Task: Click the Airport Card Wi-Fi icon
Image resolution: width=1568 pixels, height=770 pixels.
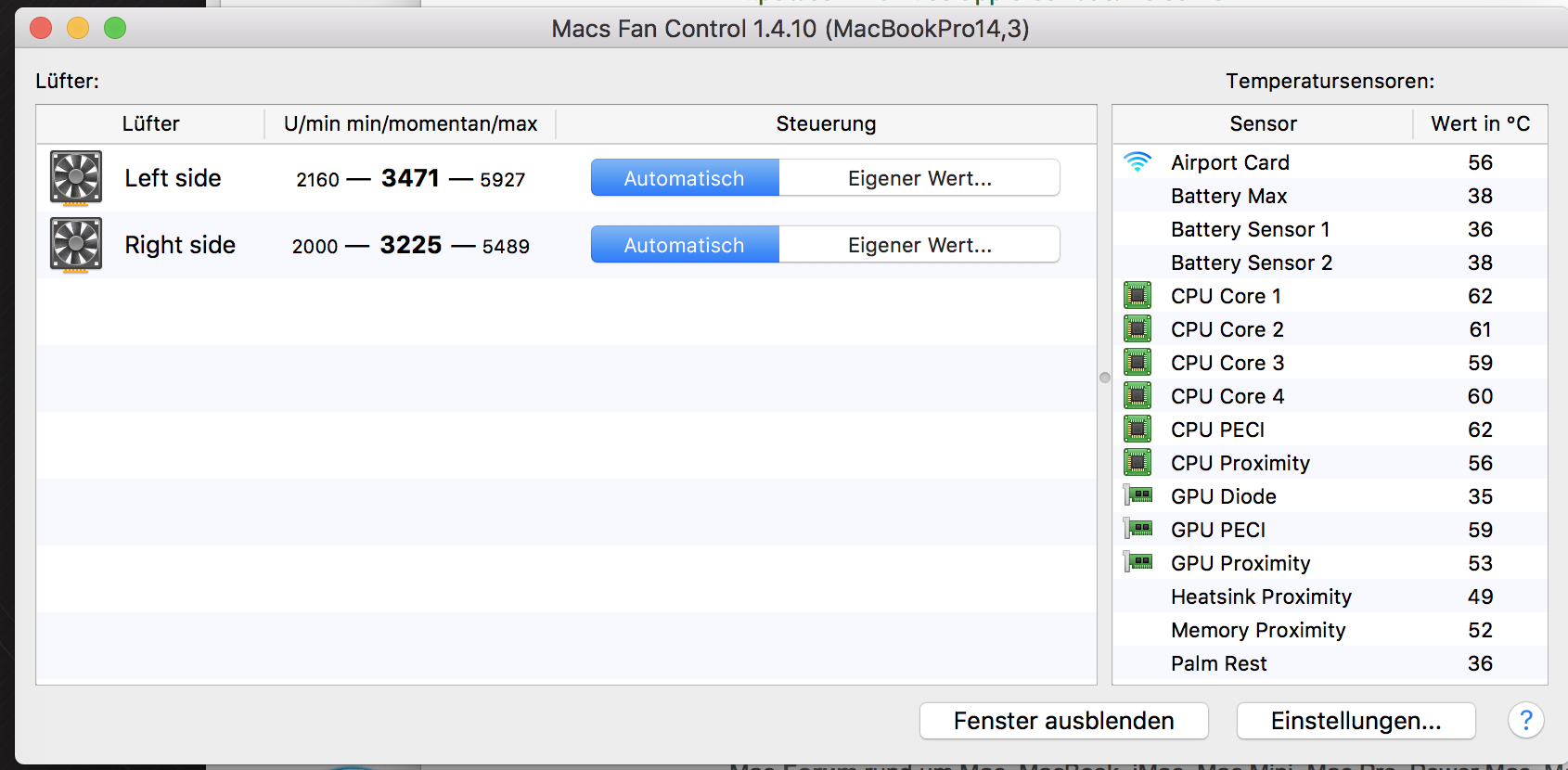Action: tap(1137, 161)
